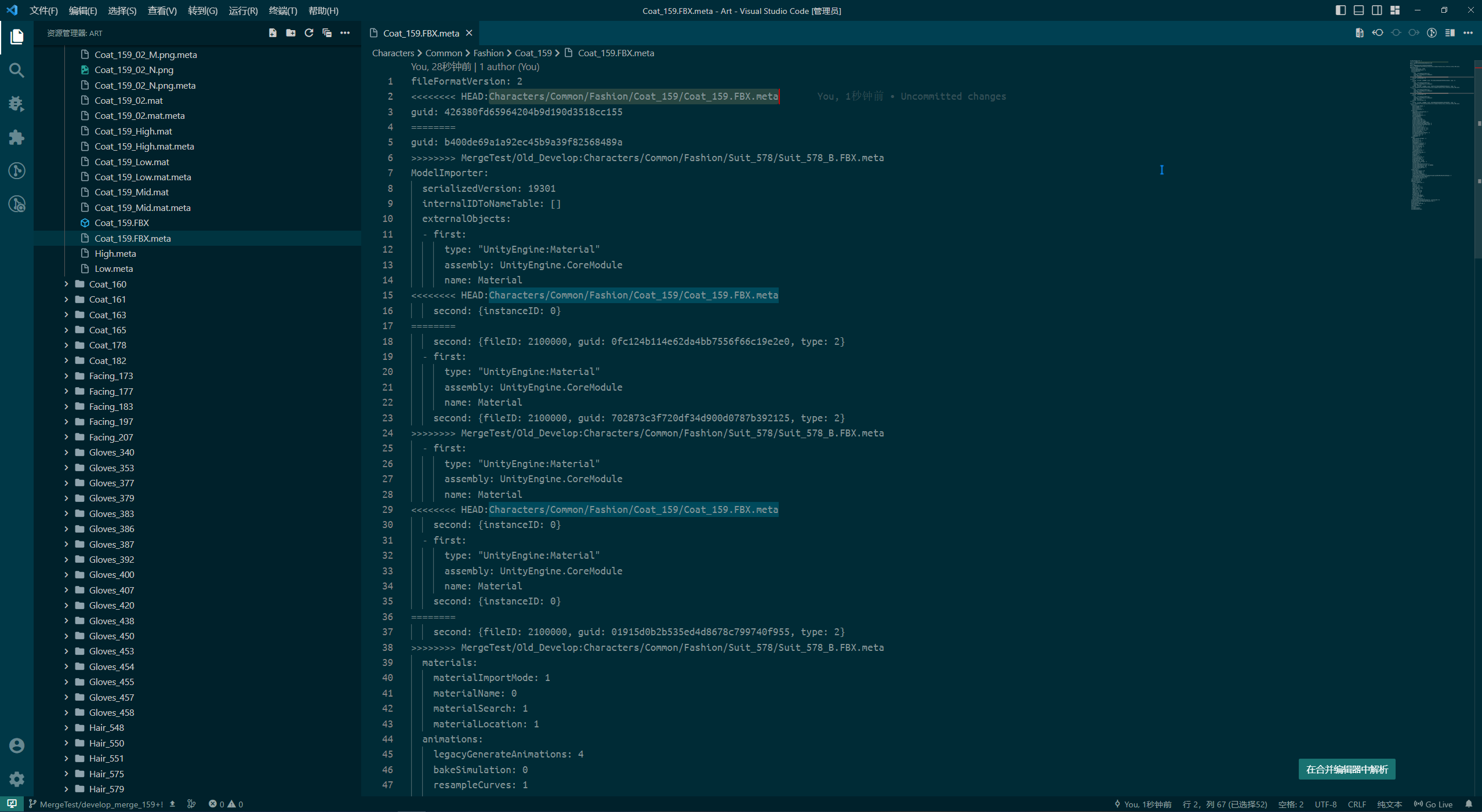
Task: Refresh the explorer file tree
Action: point(308,33)
